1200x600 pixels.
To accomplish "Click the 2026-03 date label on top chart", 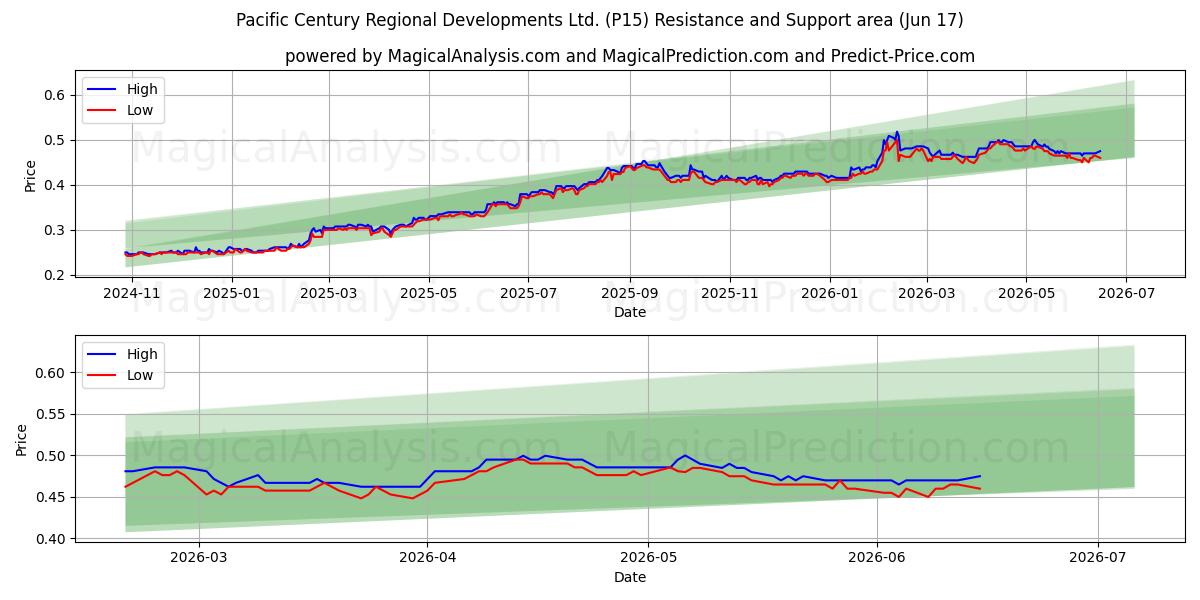I will point(927,293).
